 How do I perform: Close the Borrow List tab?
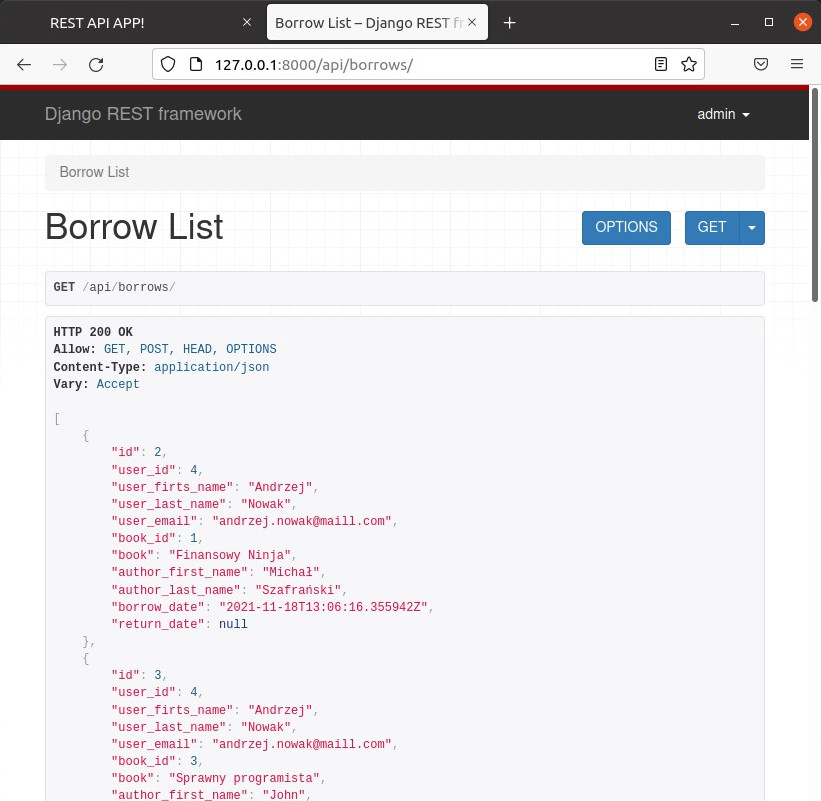click(x=472, y=22)
